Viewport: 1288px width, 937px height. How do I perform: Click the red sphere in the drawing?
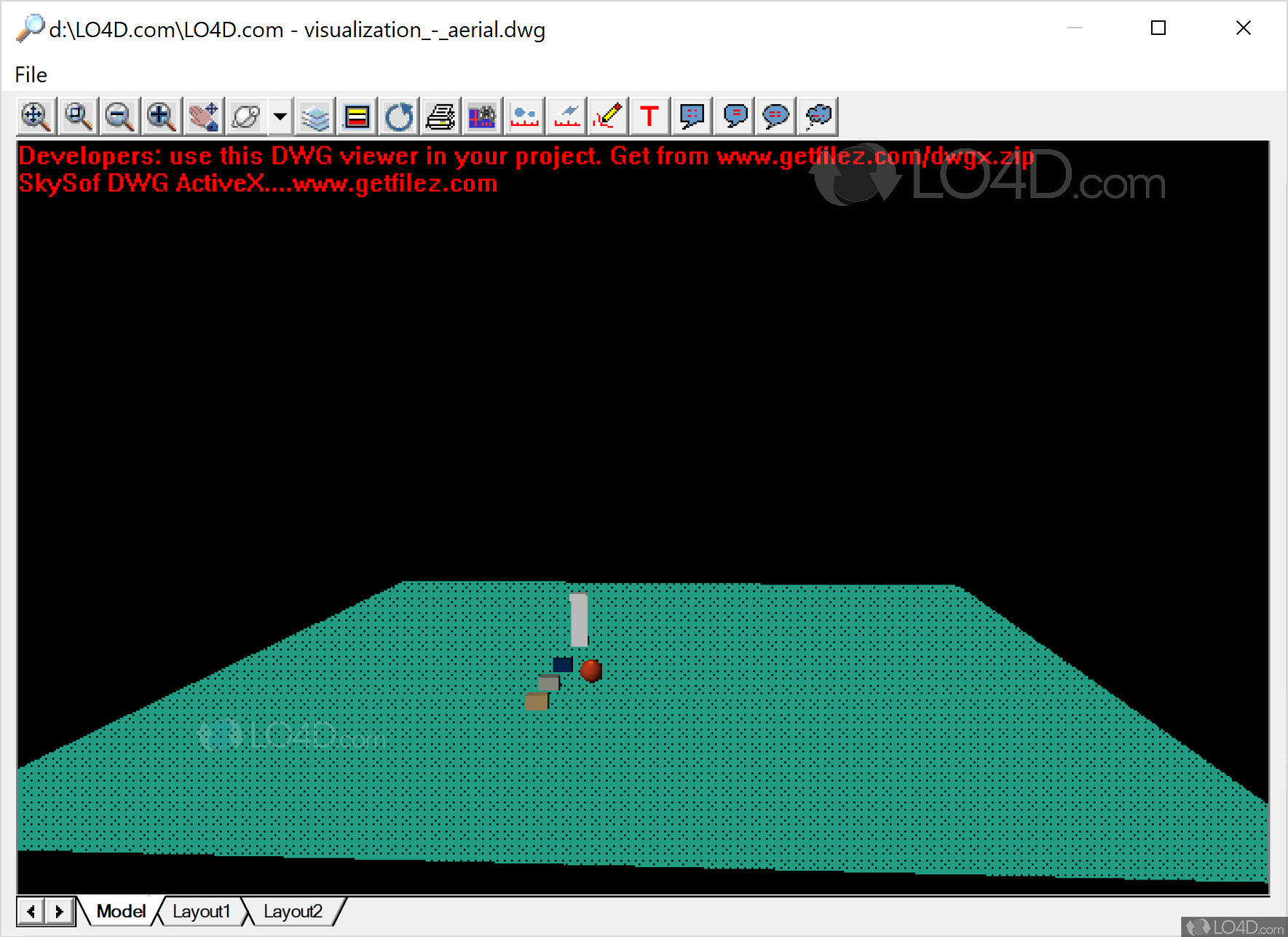(591, 670)
